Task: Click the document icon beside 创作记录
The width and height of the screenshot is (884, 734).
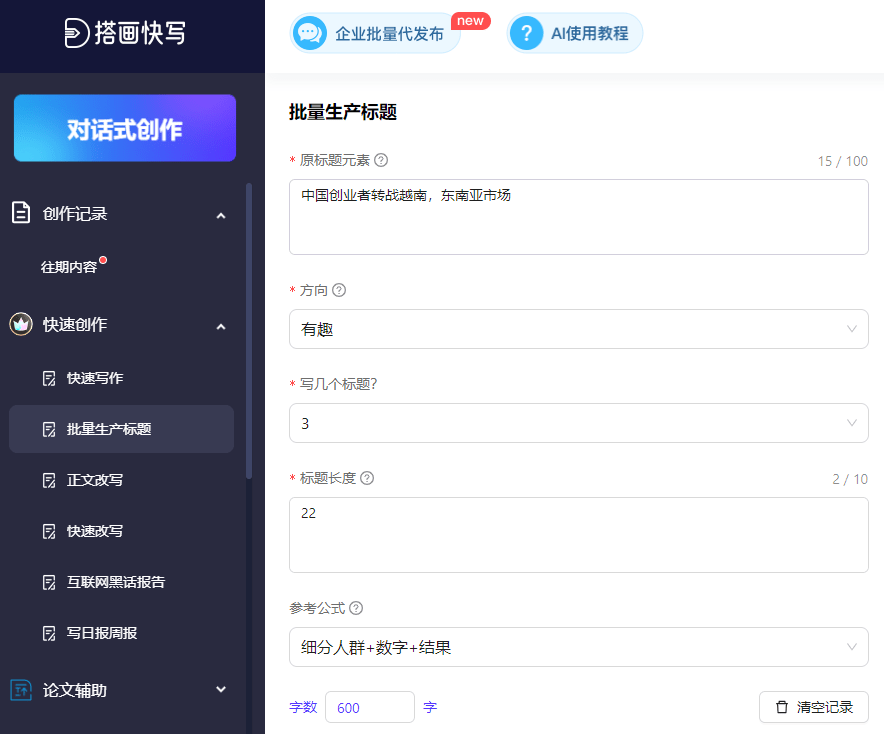Action: pos(21,213)
